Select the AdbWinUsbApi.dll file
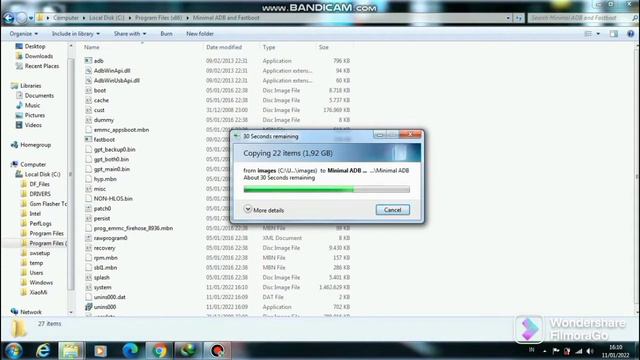 click(x=116, y=80)
